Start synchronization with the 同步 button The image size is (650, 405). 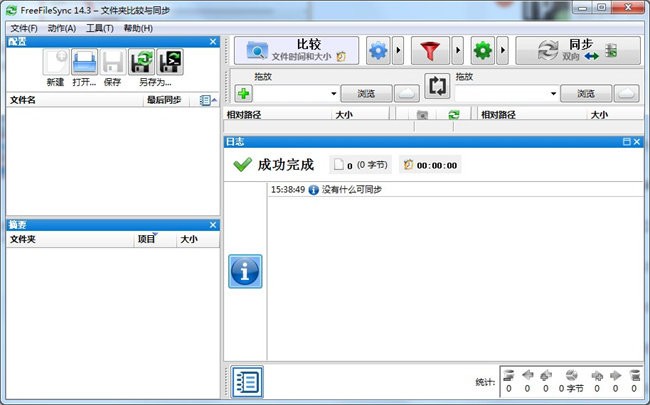point(578,51)
